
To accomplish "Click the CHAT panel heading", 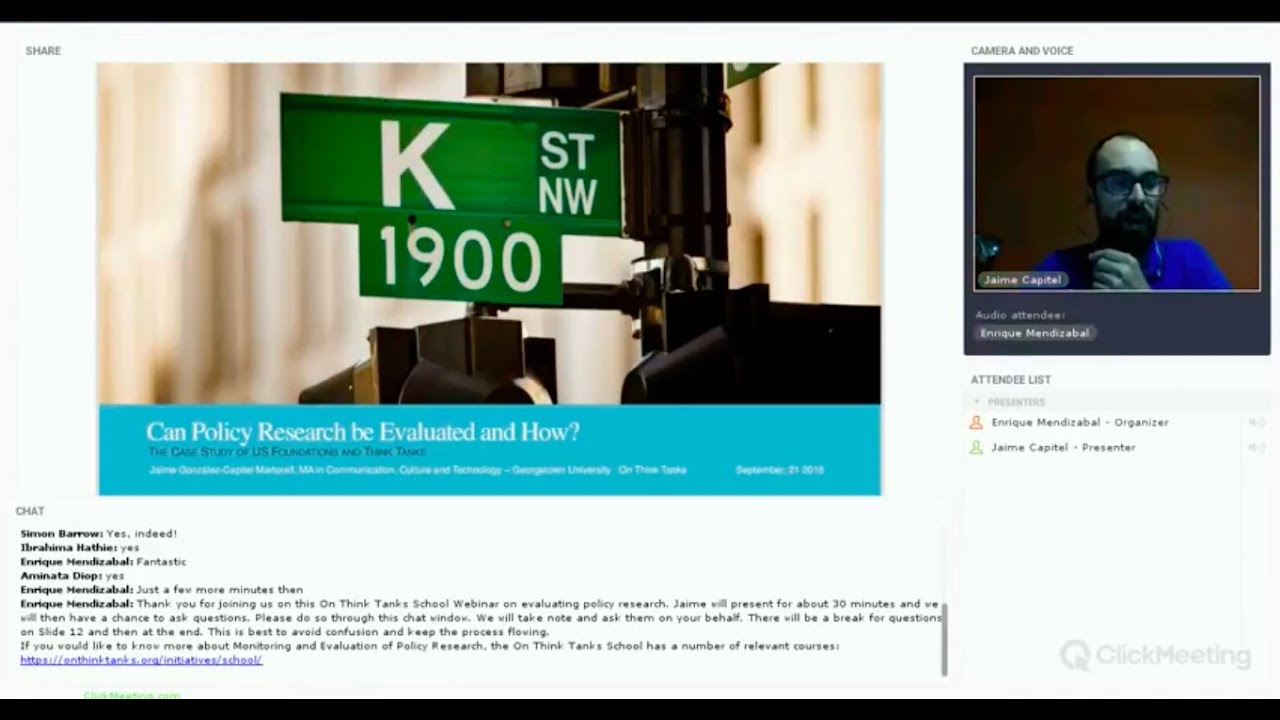I will 30,511.
